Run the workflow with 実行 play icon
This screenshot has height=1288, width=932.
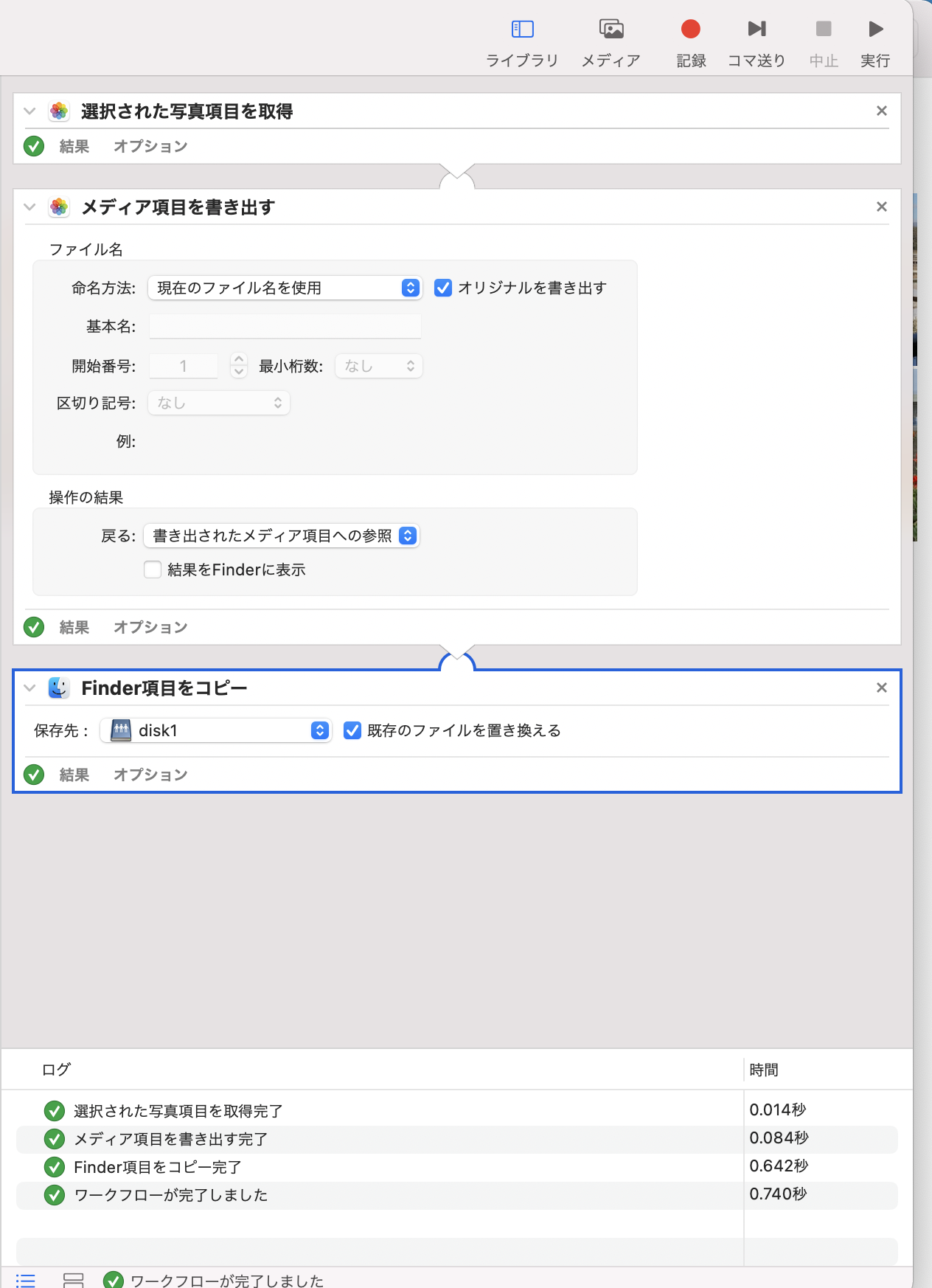click(x=875, y=30)
